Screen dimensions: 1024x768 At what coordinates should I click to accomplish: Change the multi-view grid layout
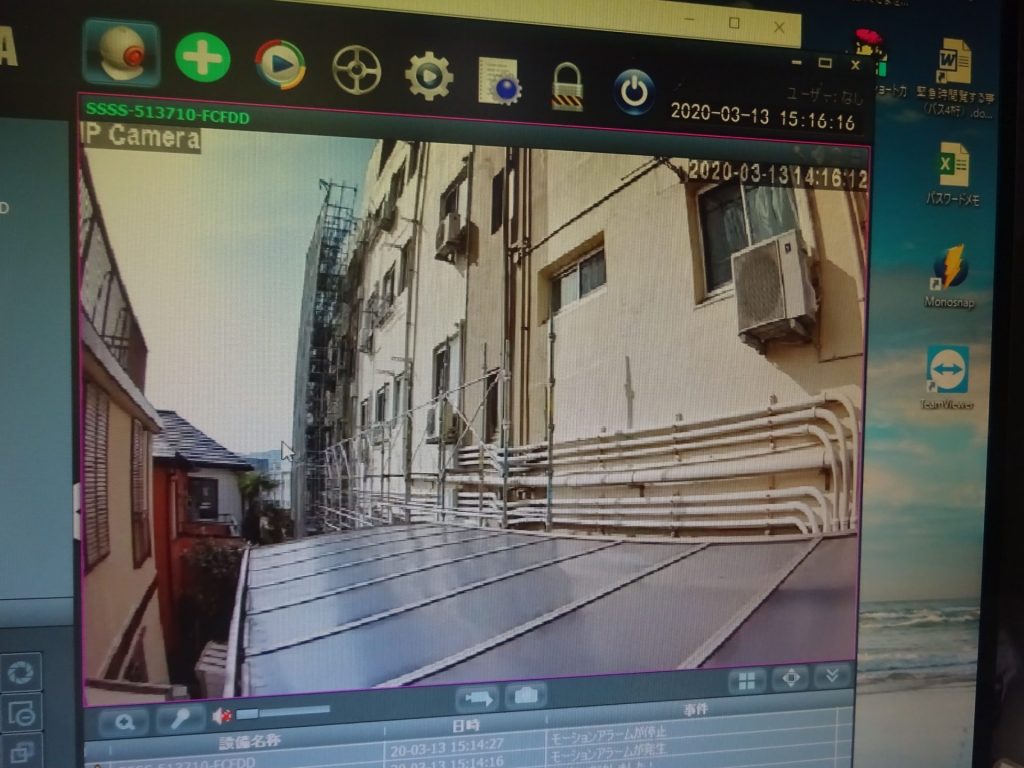pyautogui.click(x=746, y=681)
